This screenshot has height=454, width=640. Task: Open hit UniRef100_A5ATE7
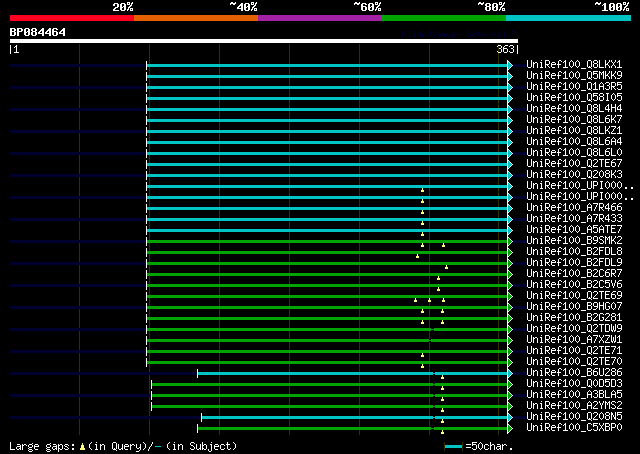click(574, 229)
